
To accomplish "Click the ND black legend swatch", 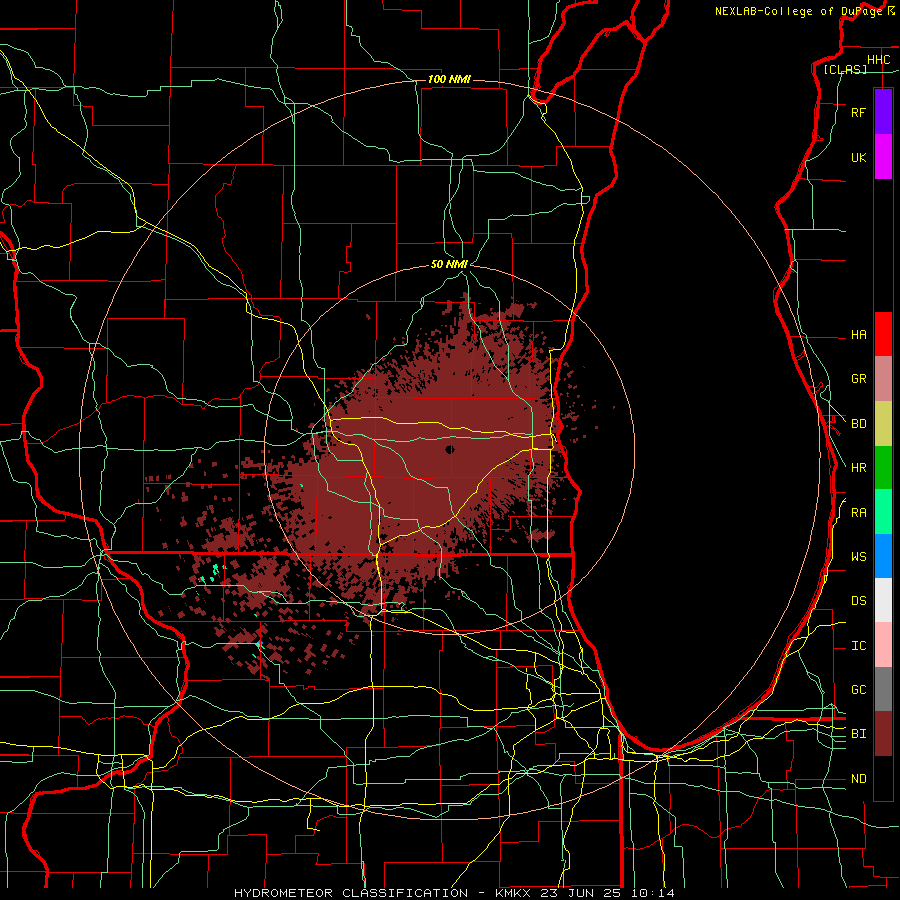I will pos(883,778).
